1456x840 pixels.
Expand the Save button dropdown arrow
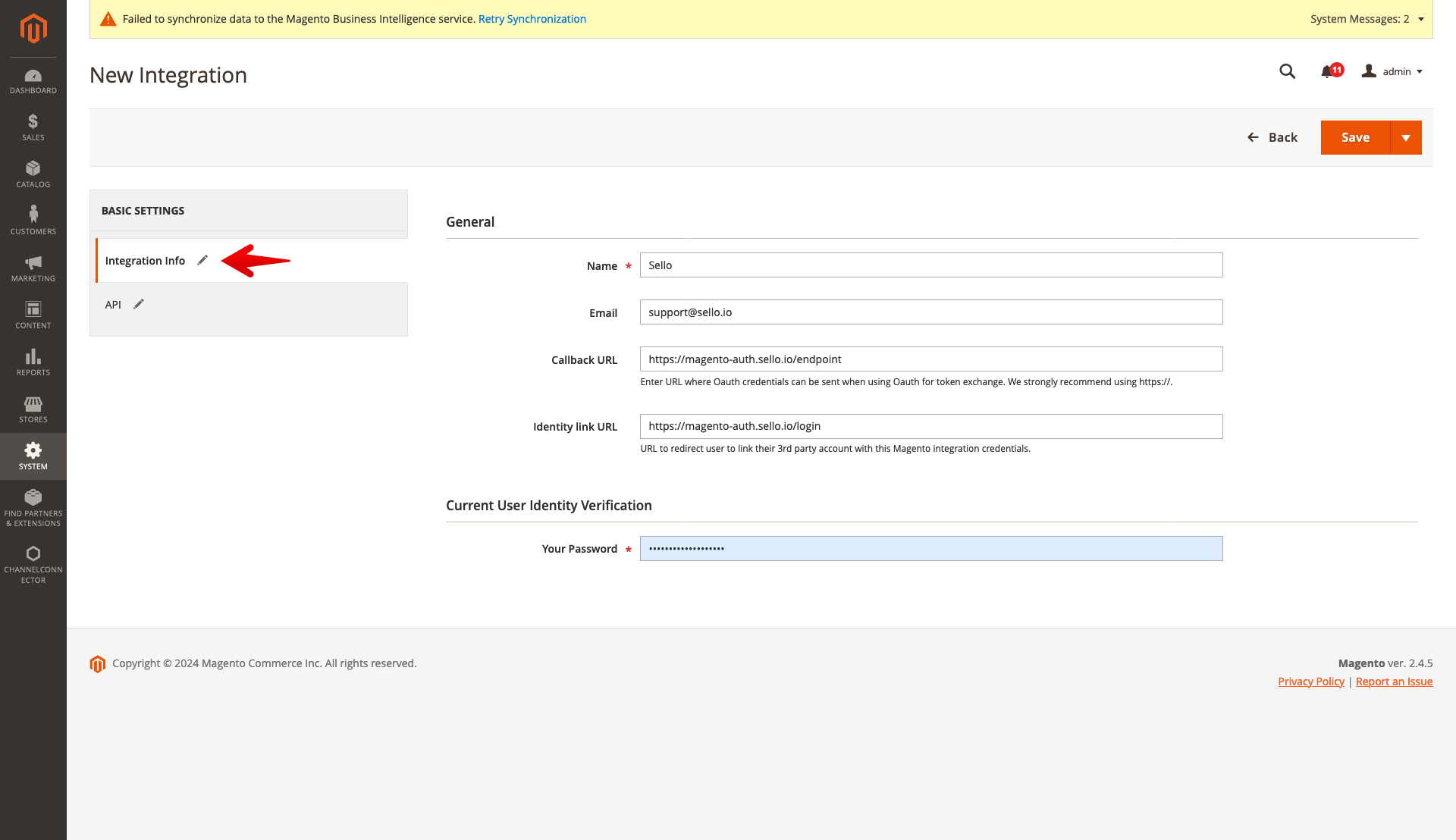coord(1406,137)
